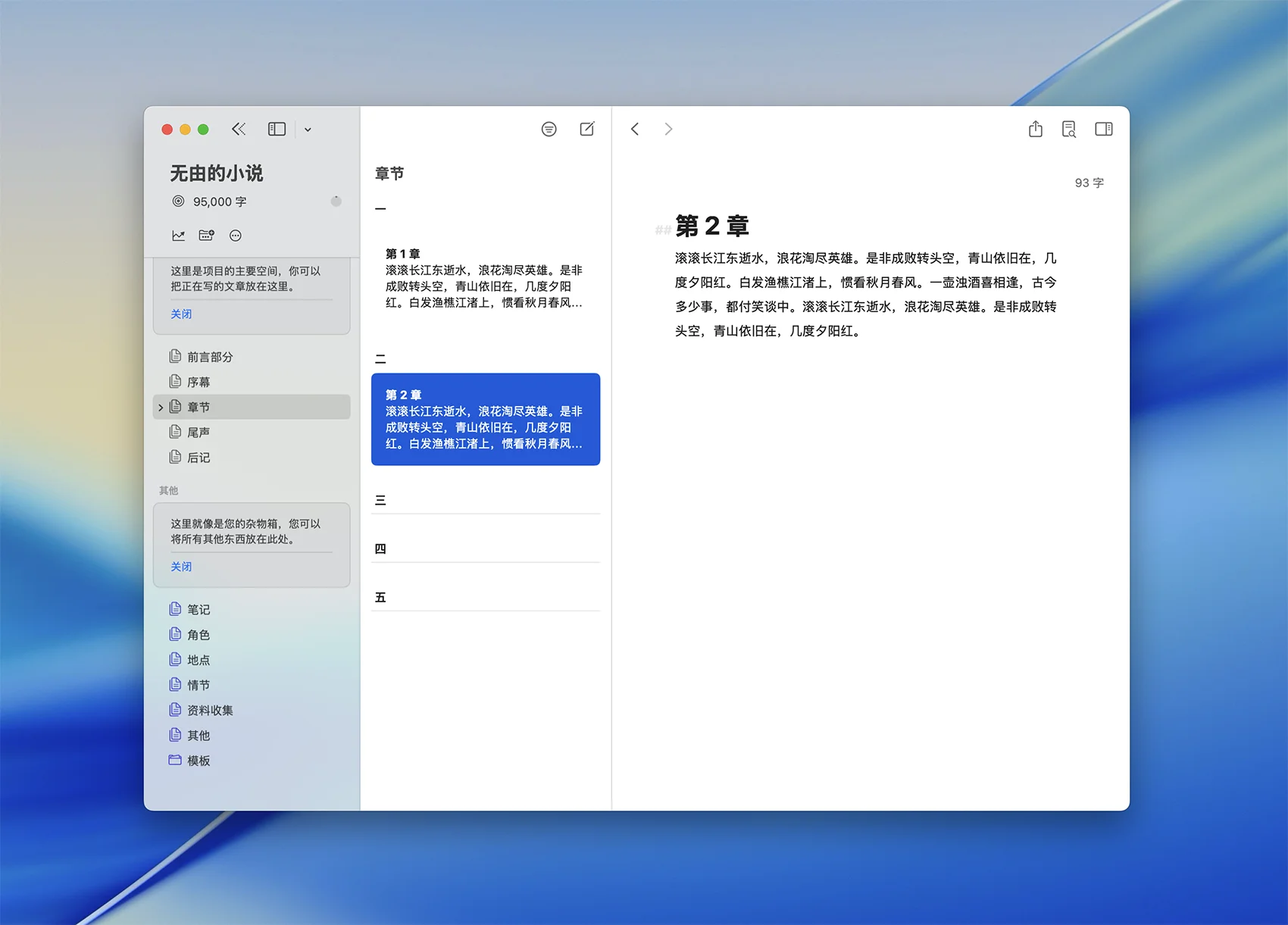Screen dimensions: 1288x925
Task: Expand the 章节 folder disclosure arrow
Action: click(161, 408)
